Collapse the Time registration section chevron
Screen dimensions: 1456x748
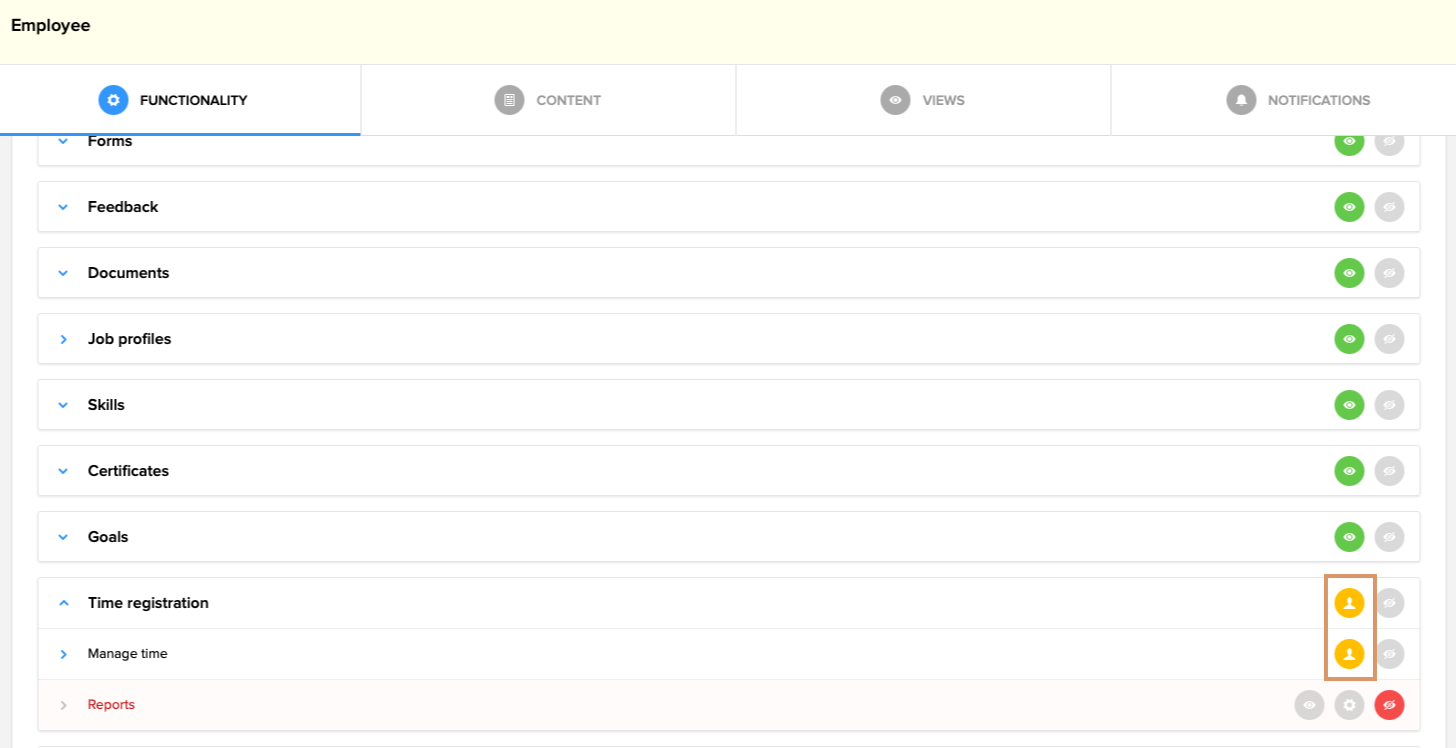click(63, 603)
